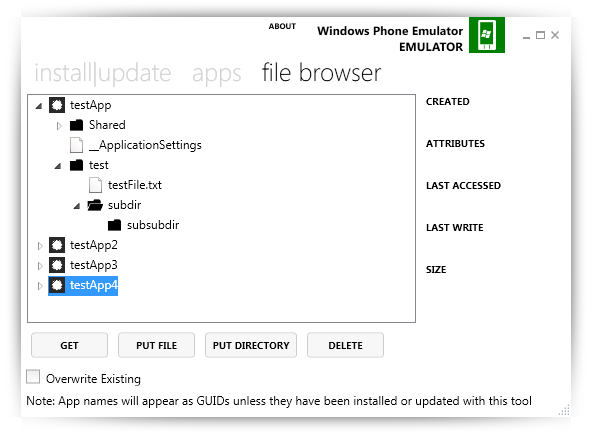
Task: Click the Overwrite Existing label text
Action: tap(94, 379)
